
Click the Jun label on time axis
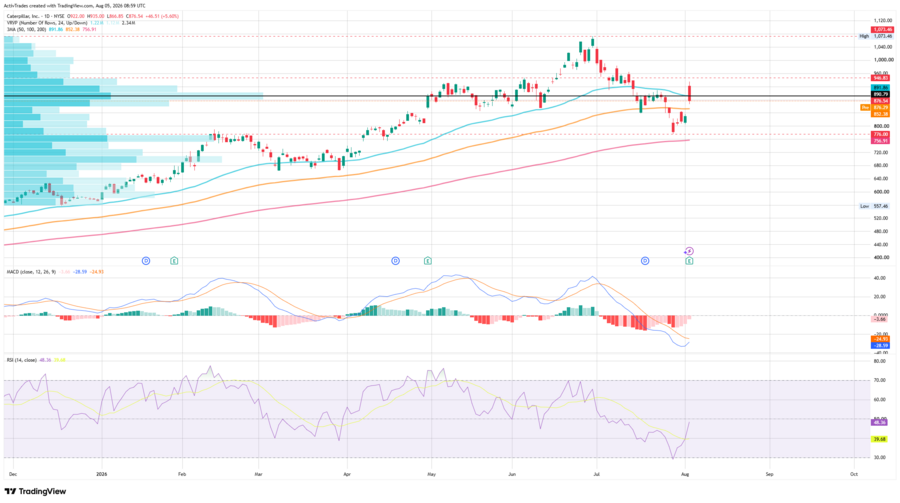click(512, 474)
